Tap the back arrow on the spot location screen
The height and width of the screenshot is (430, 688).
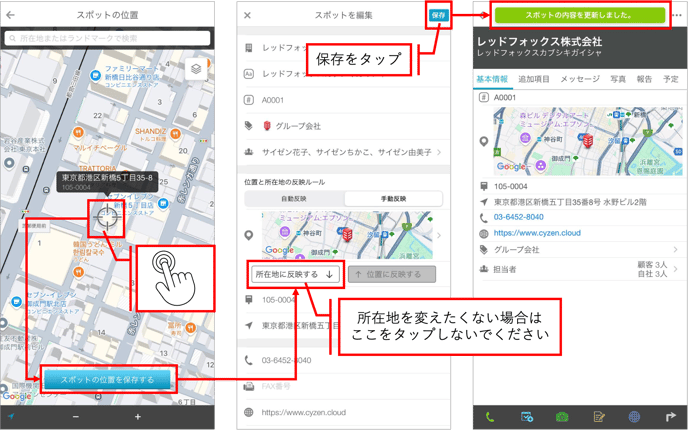[x=10, y=15]
